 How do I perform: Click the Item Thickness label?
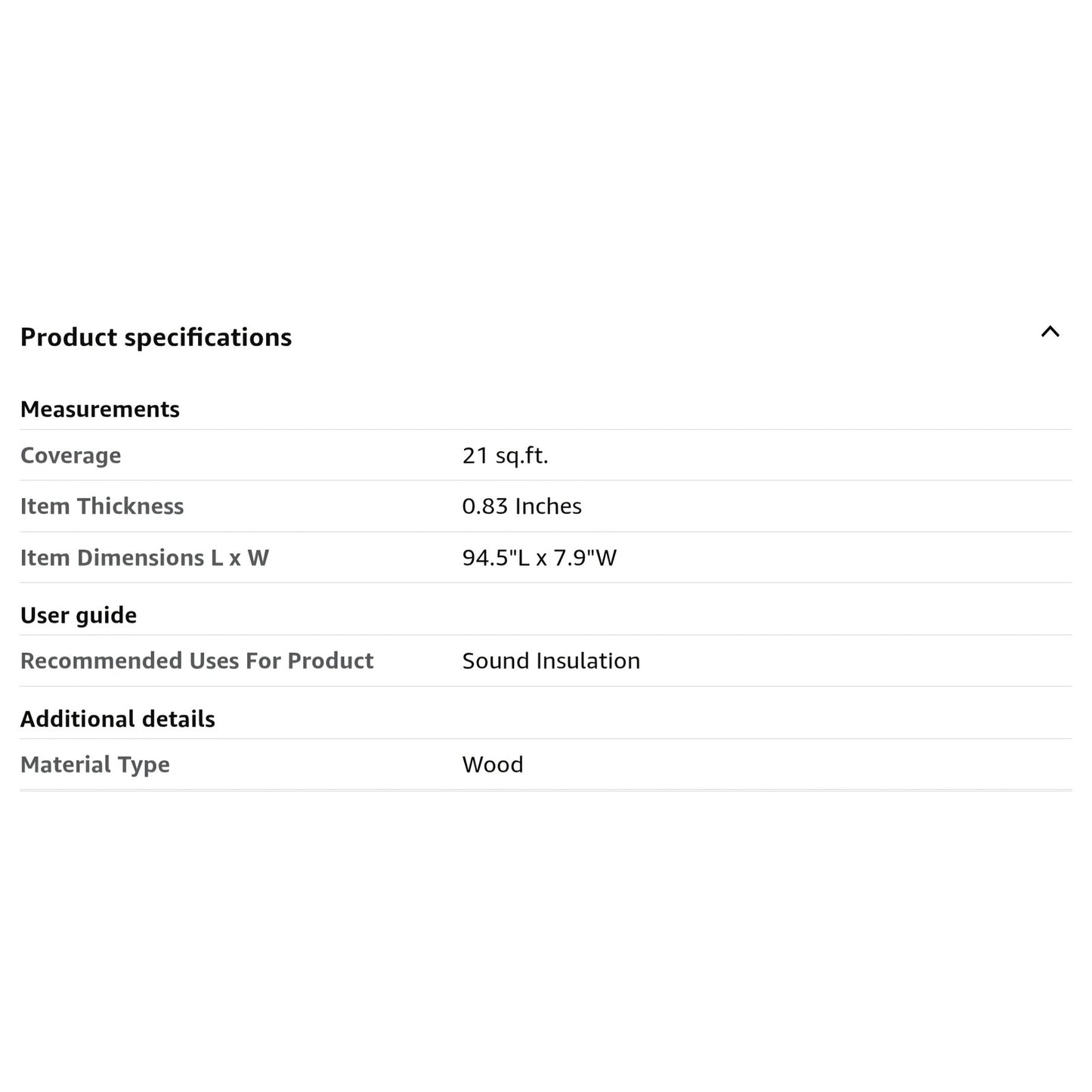click(x=102, y=506)
